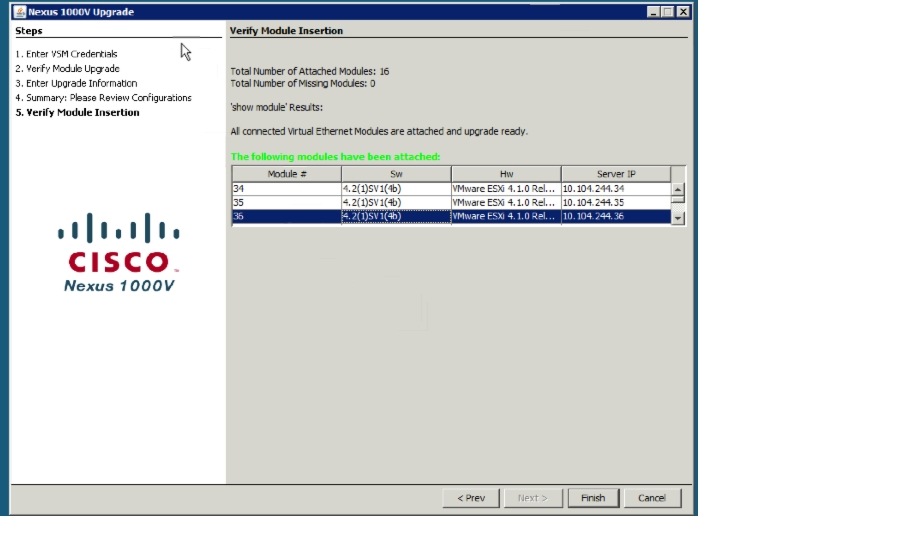The height and width of the screenshot is (541, 900).
Task: Click the green modules have been attached text
Action: click(335, 157)
